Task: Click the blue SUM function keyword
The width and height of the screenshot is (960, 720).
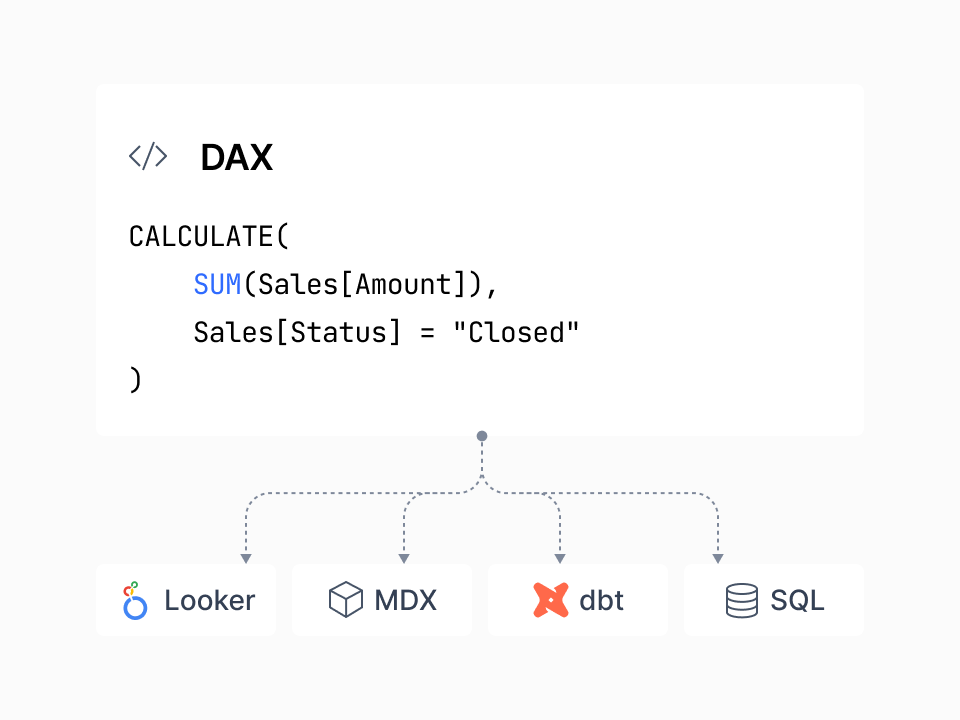Action: pos(217,284)
